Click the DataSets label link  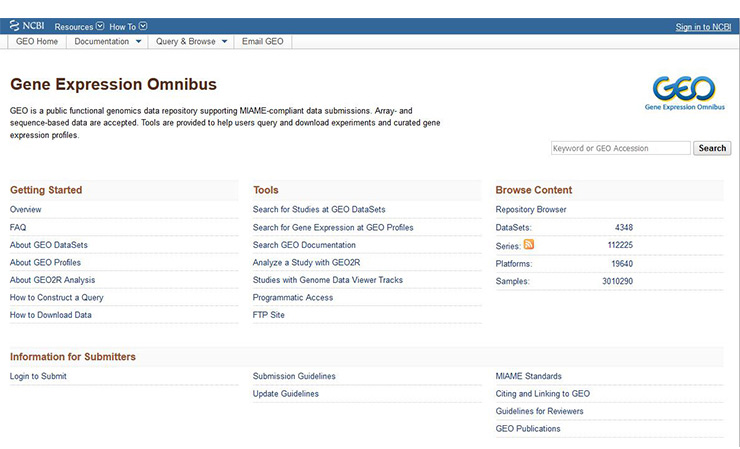pos(513,228)
